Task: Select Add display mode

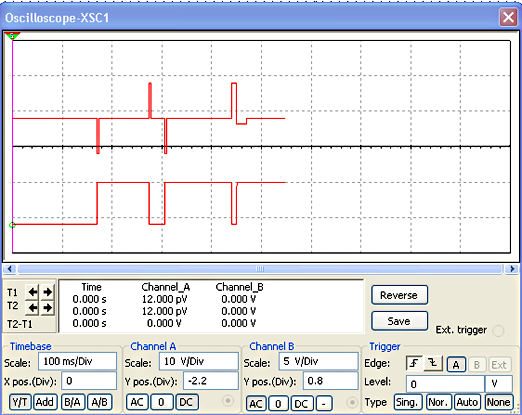Action: [x=45, y=402]
